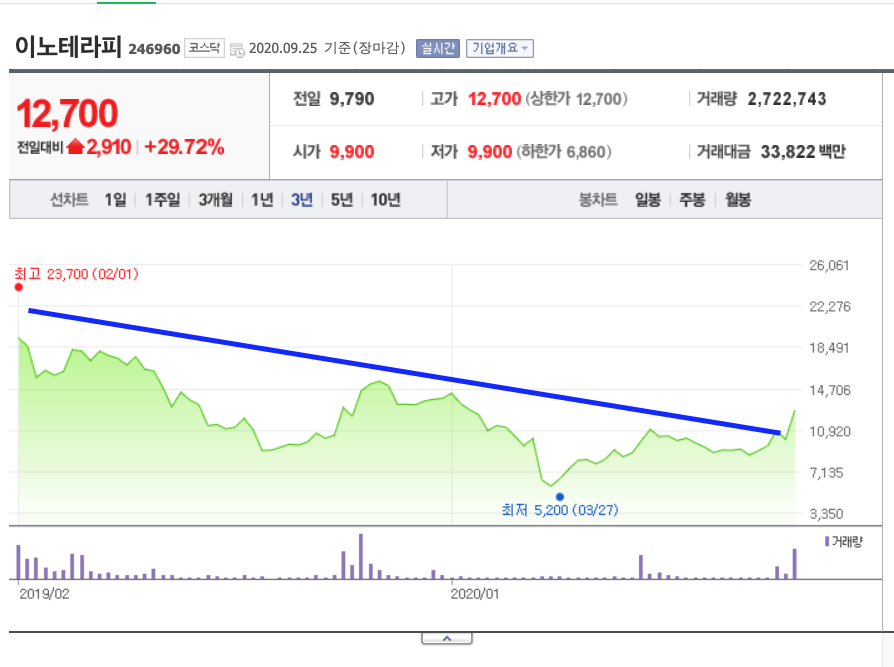
Task: Click the red up-arrow change icon
Action: pyautogui.click(x=75, y=147)
